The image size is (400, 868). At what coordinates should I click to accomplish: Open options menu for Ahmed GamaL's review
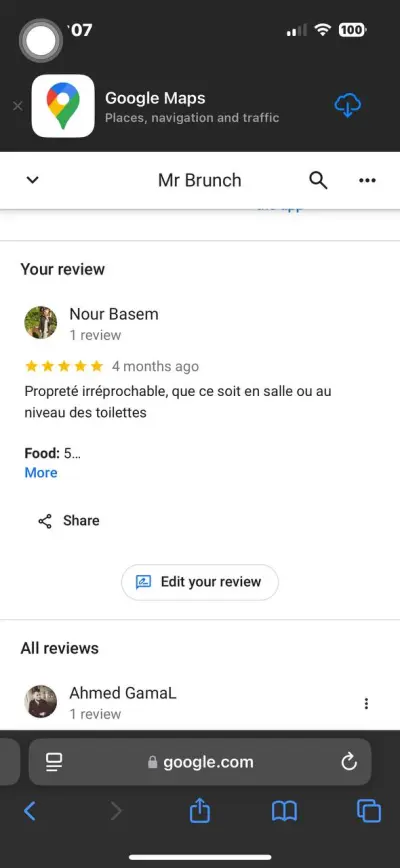[366, 704]
